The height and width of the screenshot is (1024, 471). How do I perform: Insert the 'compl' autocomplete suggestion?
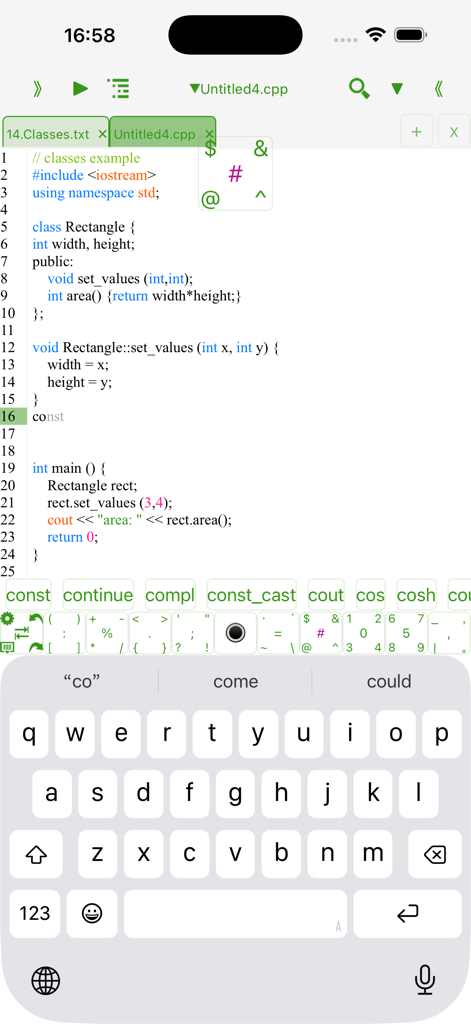point(170,595)
